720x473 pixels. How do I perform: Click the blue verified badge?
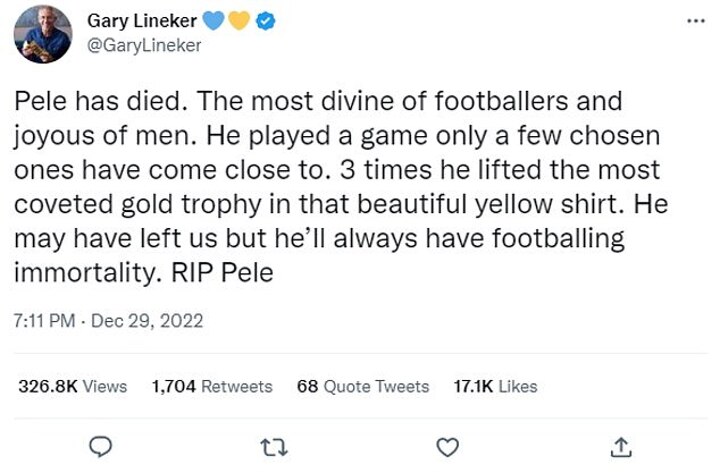tap(257, 22)
